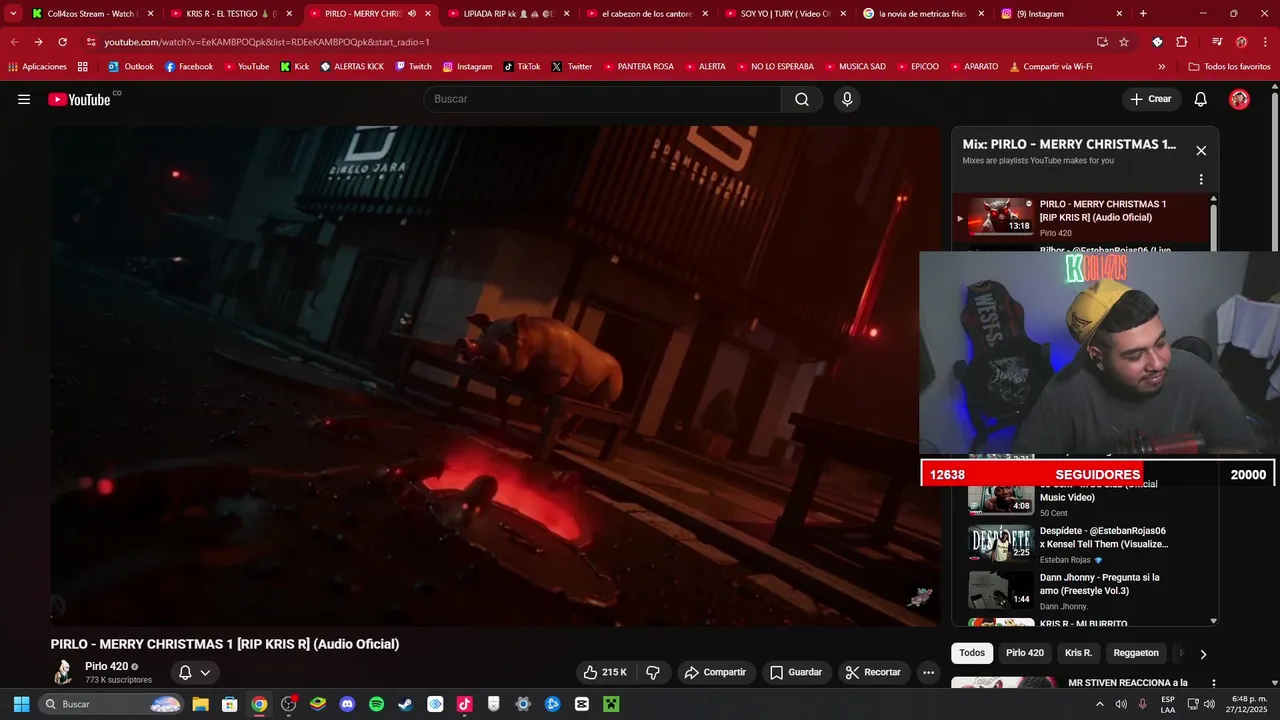Open the Mix playlist options menu
The image size is (1280, 720).
(1201, 180)
